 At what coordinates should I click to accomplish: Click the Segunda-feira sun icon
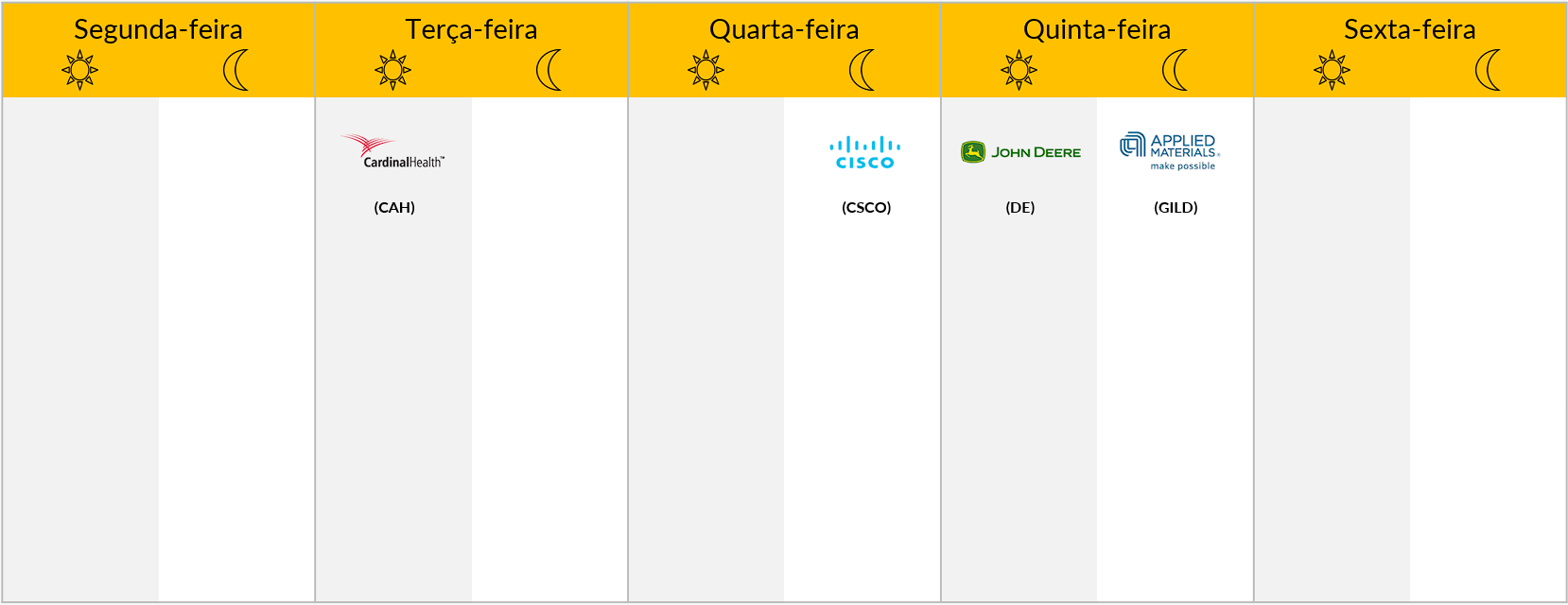pos(80,70)
